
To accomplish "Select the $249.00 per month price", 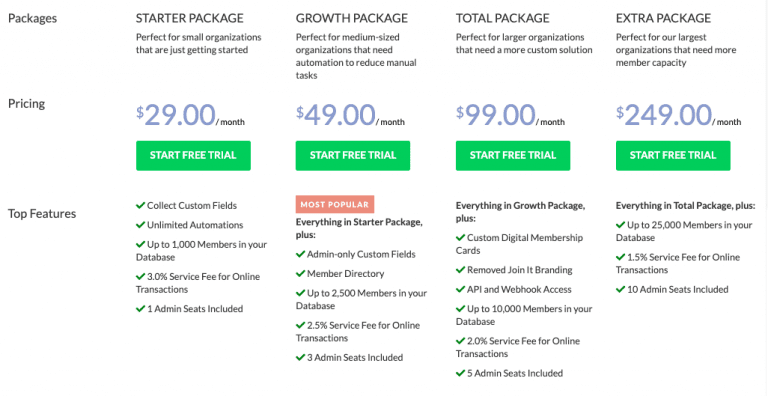I will [678, 115].
